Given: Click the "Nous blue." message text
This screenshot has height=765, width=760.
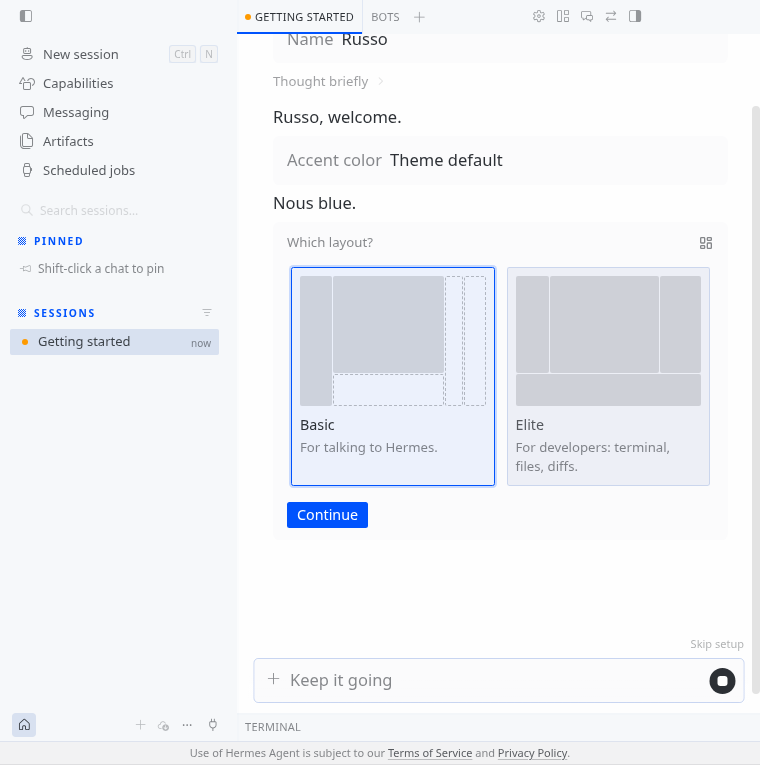Looking at the screenshot, I should pyautogui.click(x=315, y=203).
